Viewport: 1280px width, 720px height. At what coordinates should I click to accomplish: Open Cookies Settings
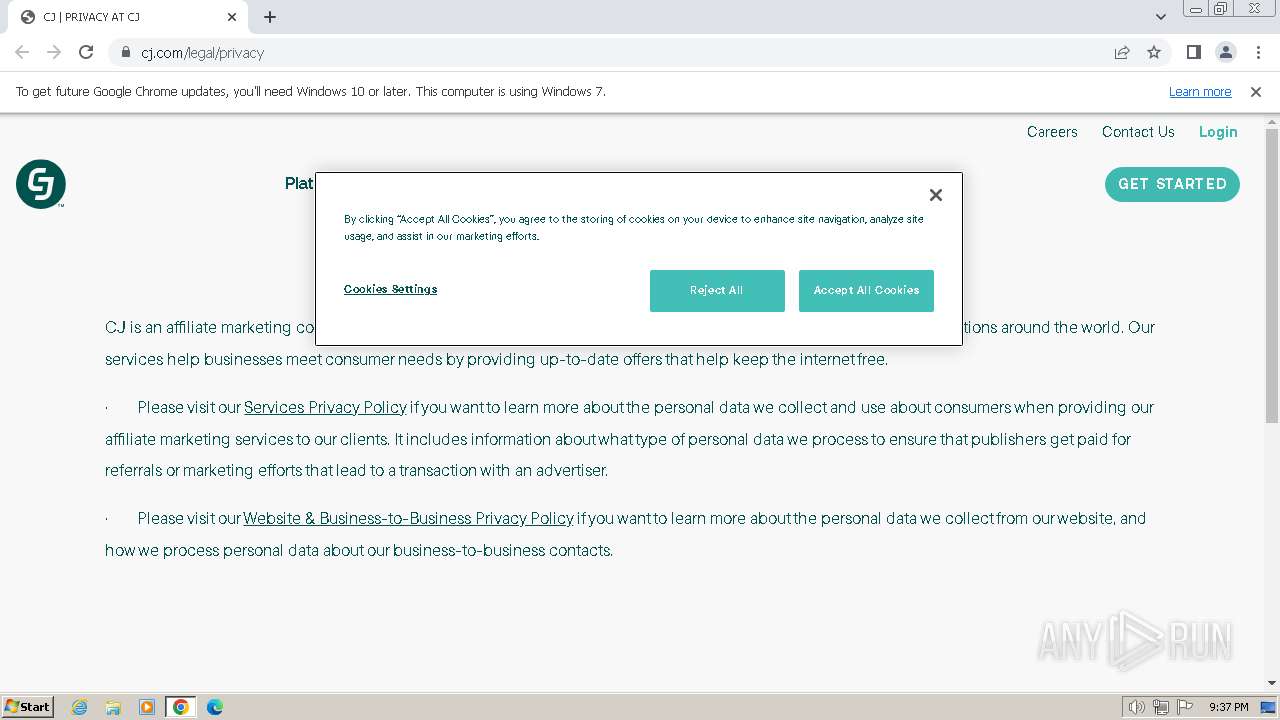(x=390, y=289)
